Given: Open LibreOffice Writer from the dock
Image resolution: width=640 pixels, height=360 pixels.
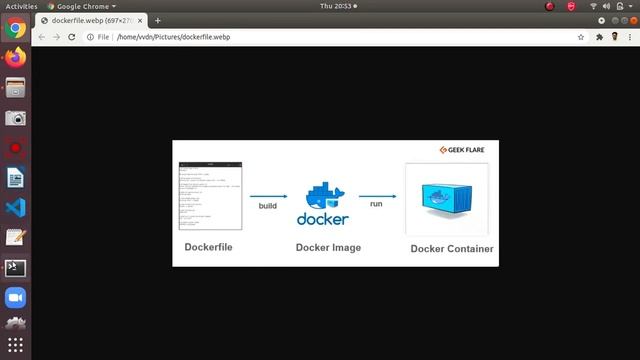Looking at the screenshot, I should (x=16, y=178).
